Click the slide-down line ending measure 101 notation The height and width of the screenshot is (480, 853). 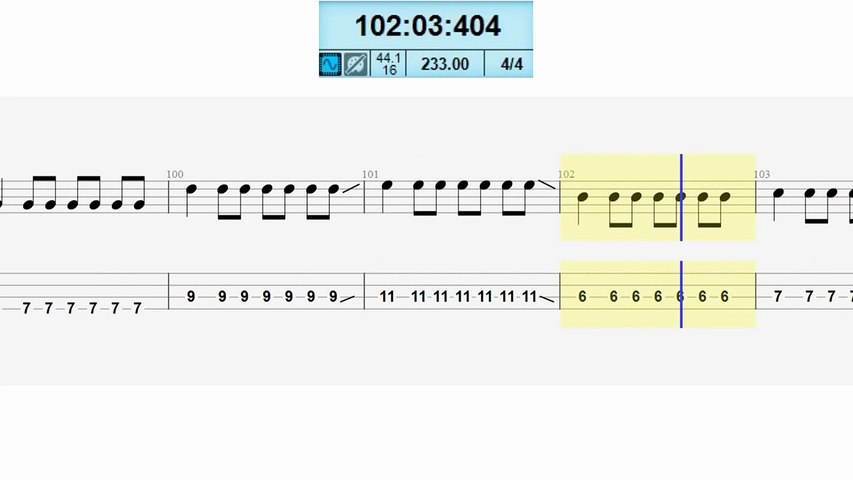[x=547, y=184]
